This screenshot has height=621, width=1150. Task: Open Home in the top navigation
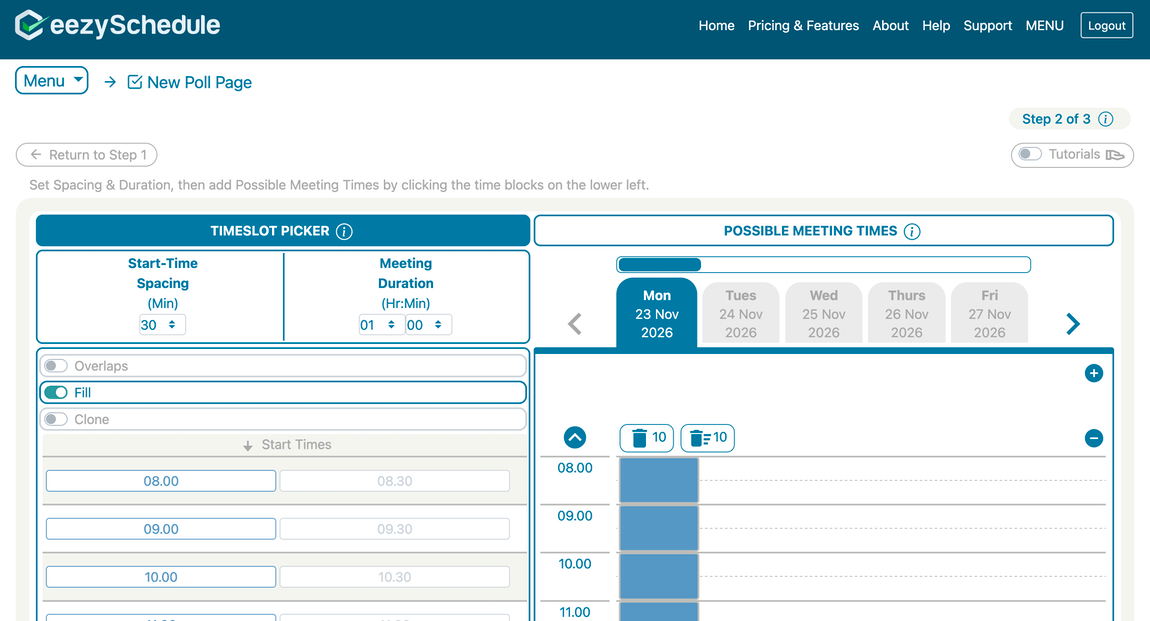click(717, 26)
